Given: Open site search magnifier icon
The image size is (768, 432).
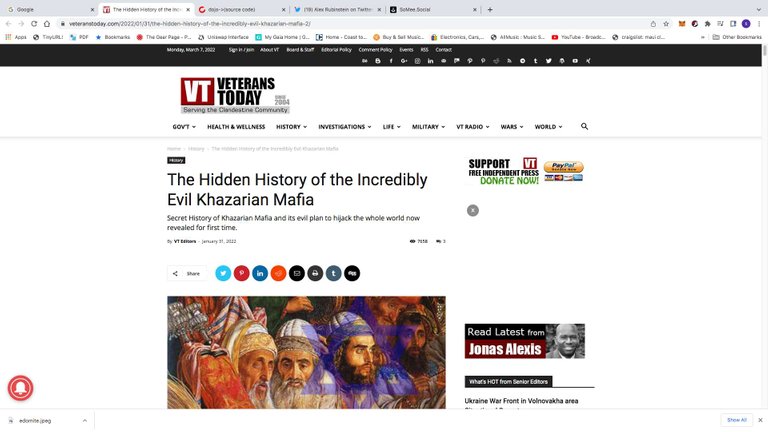Looking at the screenshot, I should point(584,126).
